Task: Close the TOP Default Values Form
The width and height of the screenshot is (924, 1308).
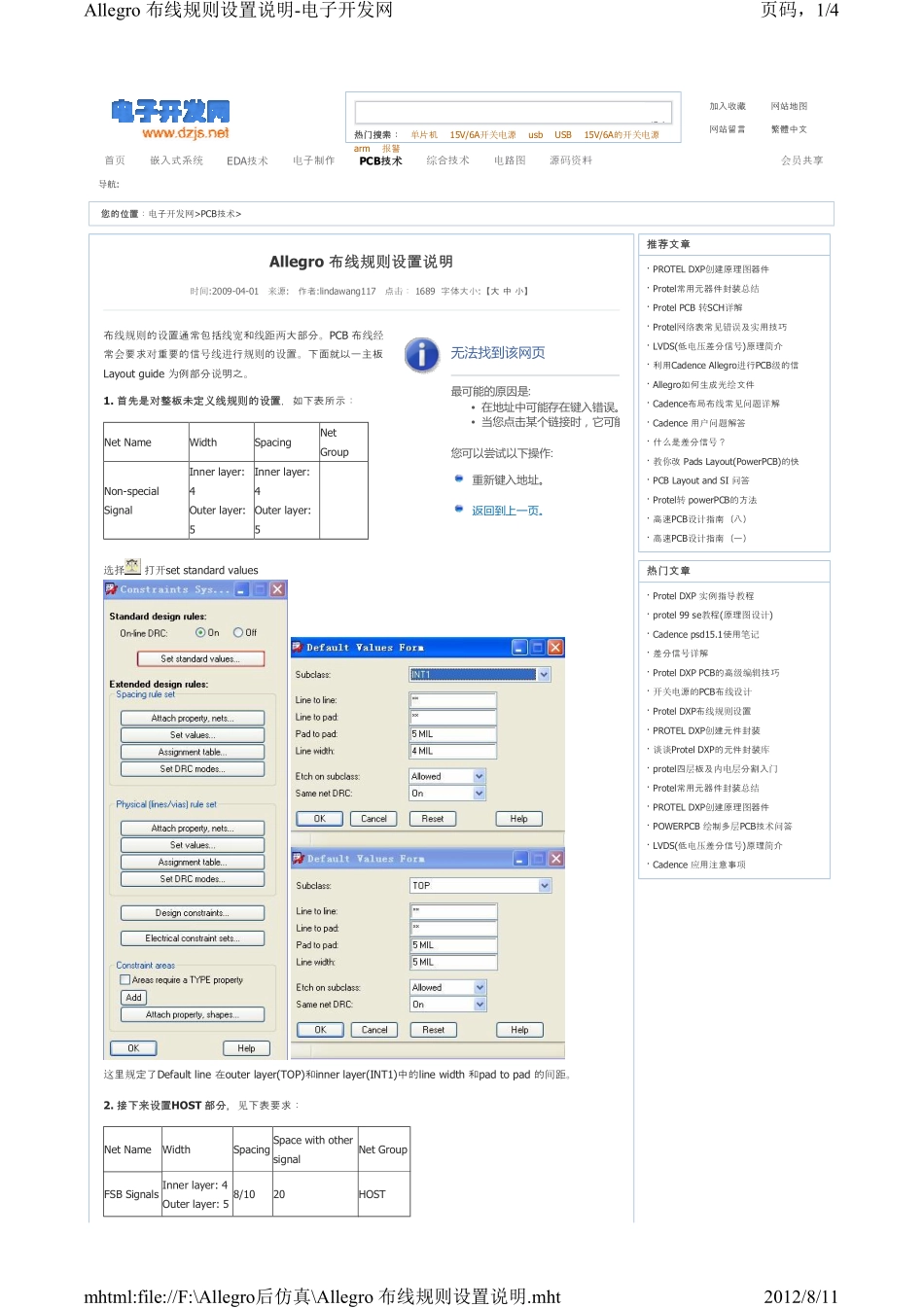Action: point(556,859)
